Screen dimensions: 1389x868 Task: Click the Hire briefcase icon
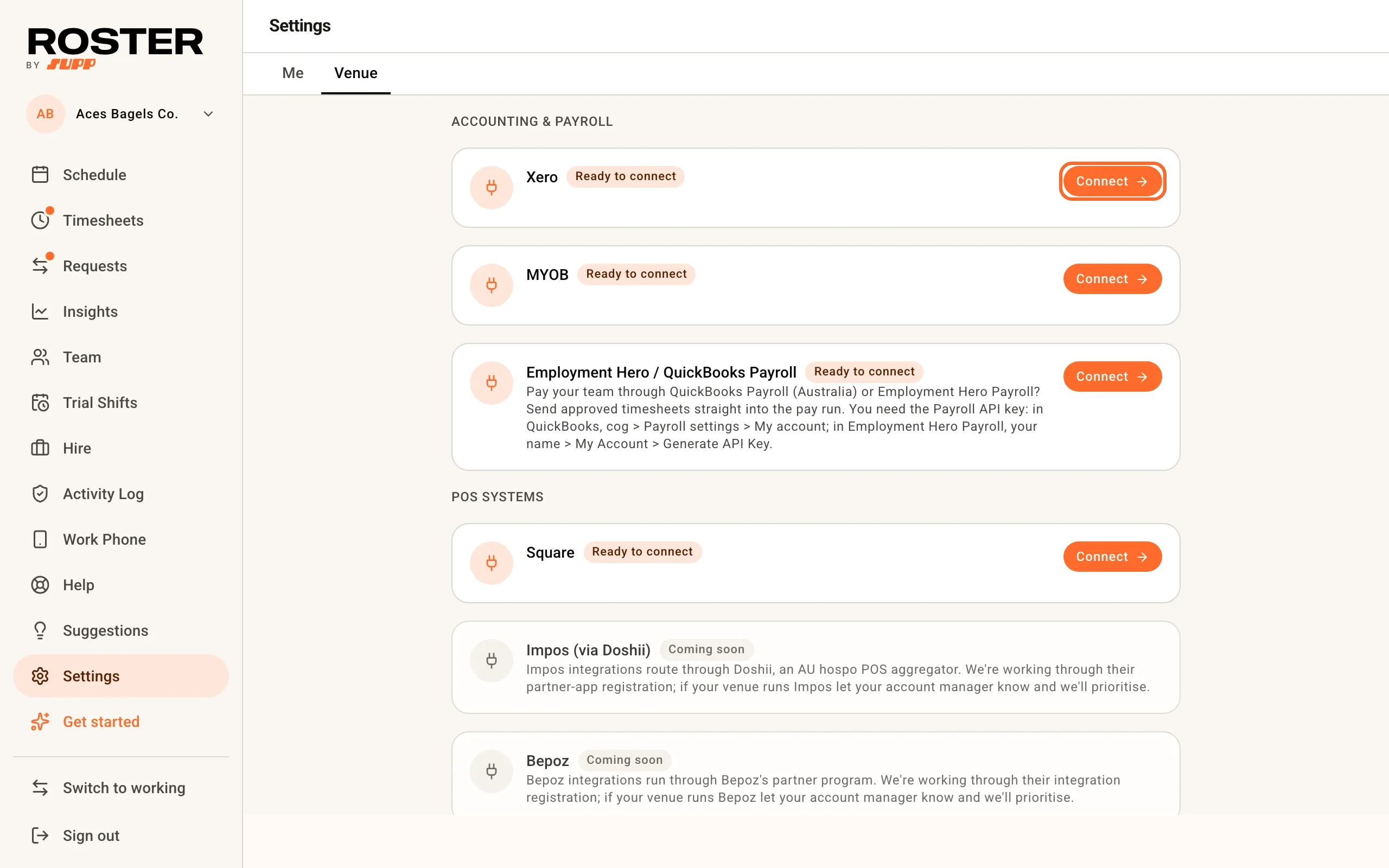coord(40,448)
